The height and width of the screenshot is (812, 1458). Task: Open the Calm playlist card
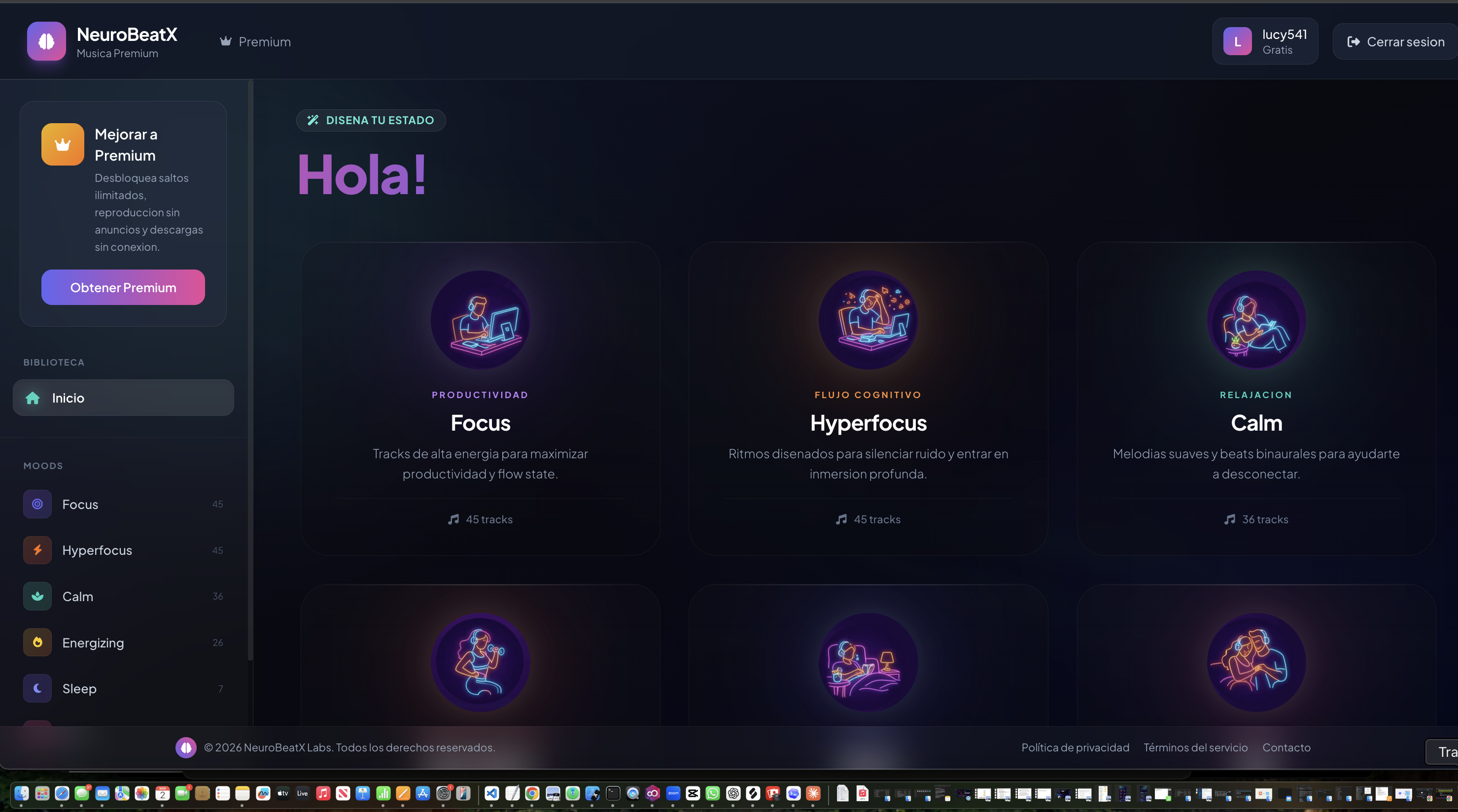pyautogui.click(x=1255, y=396)
